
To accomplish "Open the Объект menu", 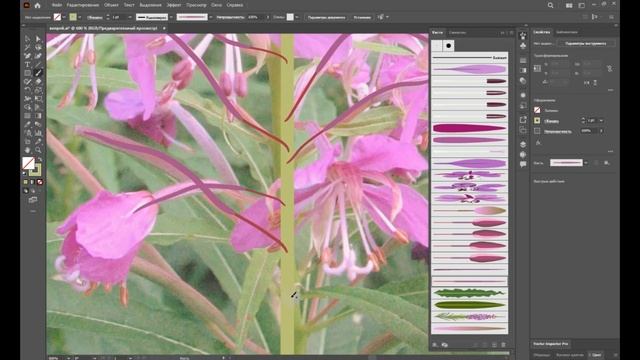I will pyautogui.click(x=111, y=5).
